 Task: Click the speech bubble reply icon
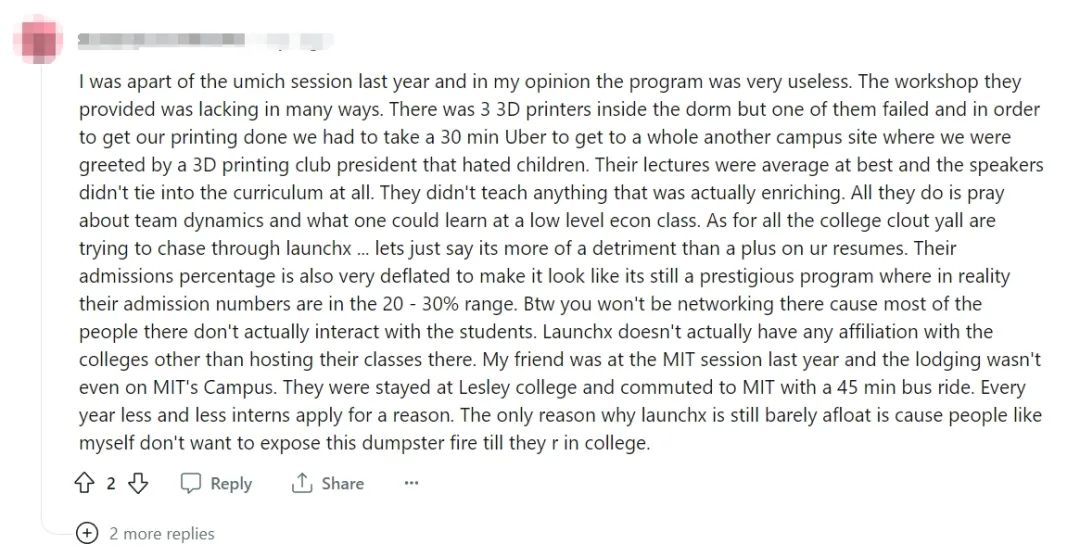[190, 483]
